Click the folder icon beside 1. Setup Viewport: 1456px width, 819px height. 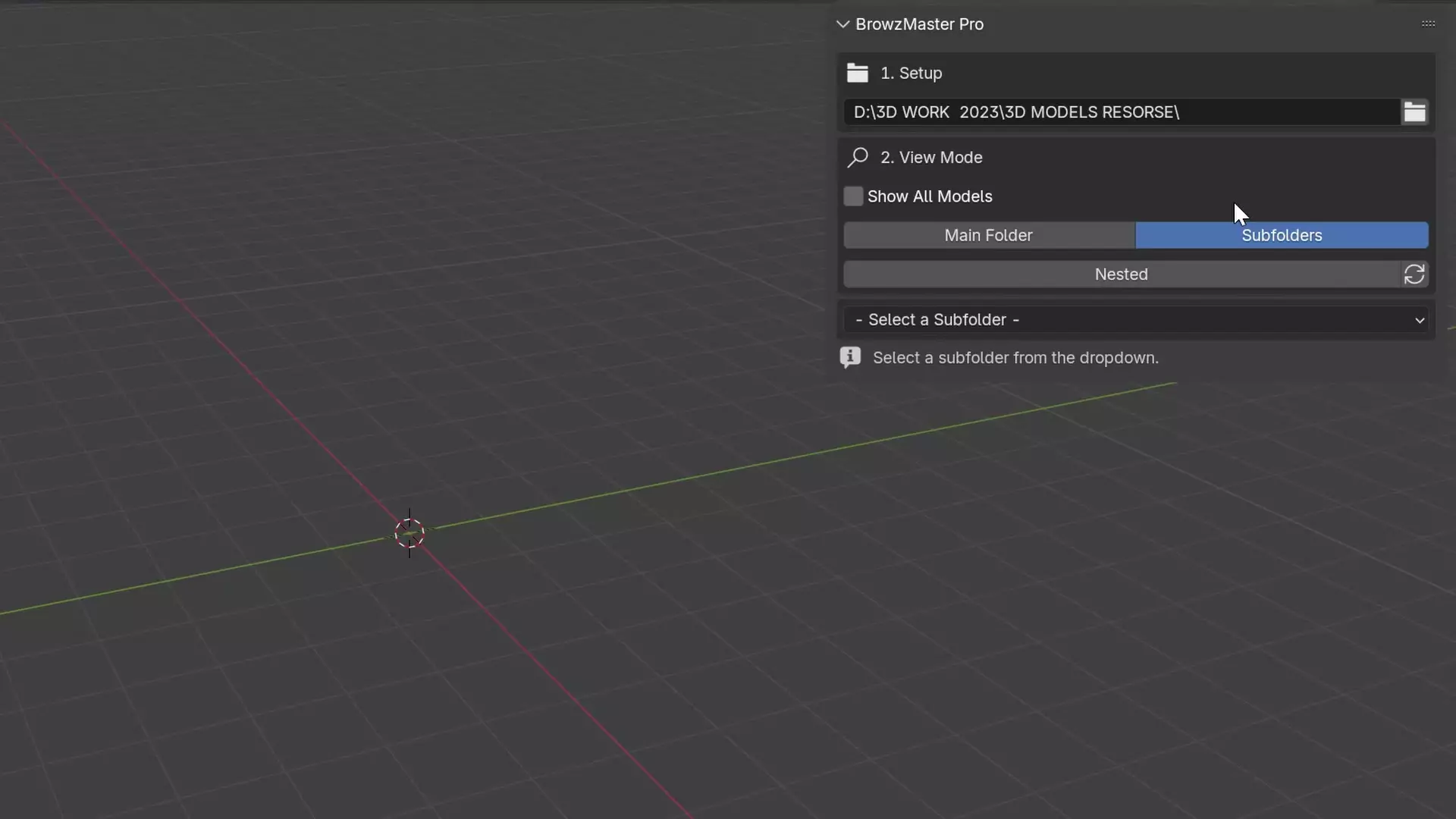point(858,73)
